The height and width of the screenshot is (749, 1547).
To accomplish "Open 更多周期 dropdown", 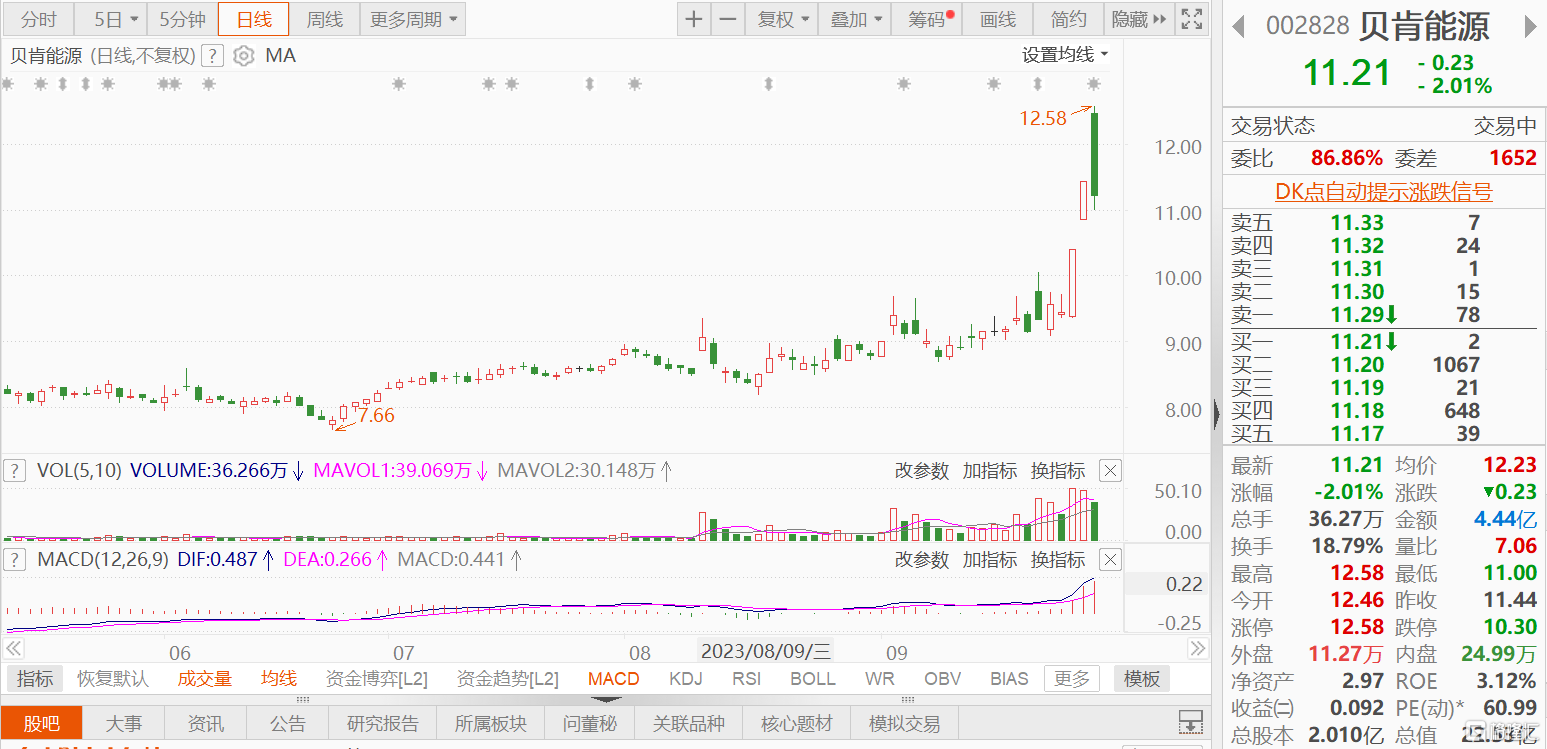I will [413, 19].
